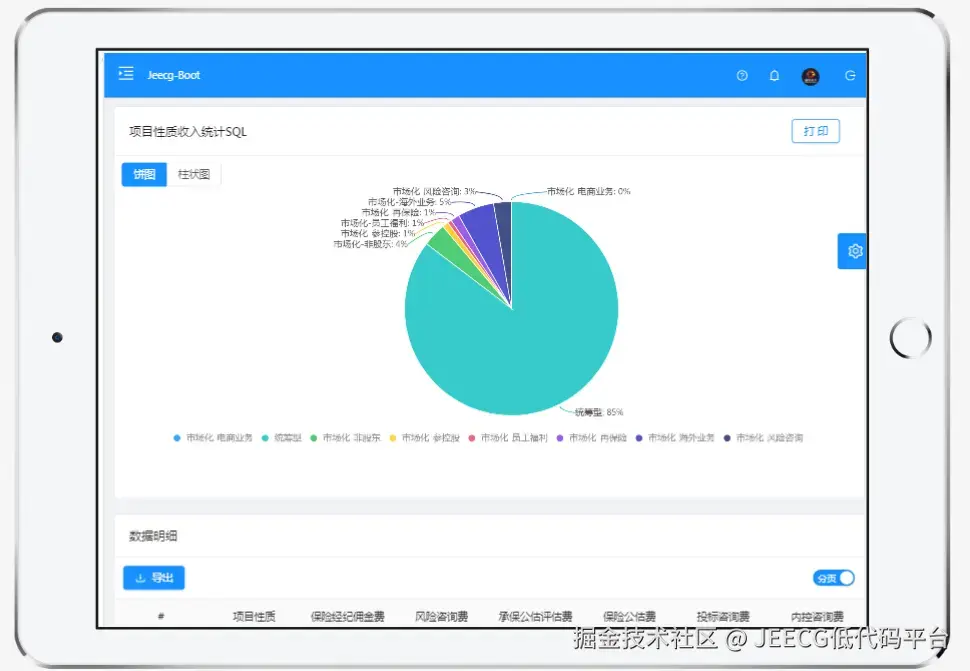Click the 打印 print button
Screen dimensions: 970x671
click(815, 131)
